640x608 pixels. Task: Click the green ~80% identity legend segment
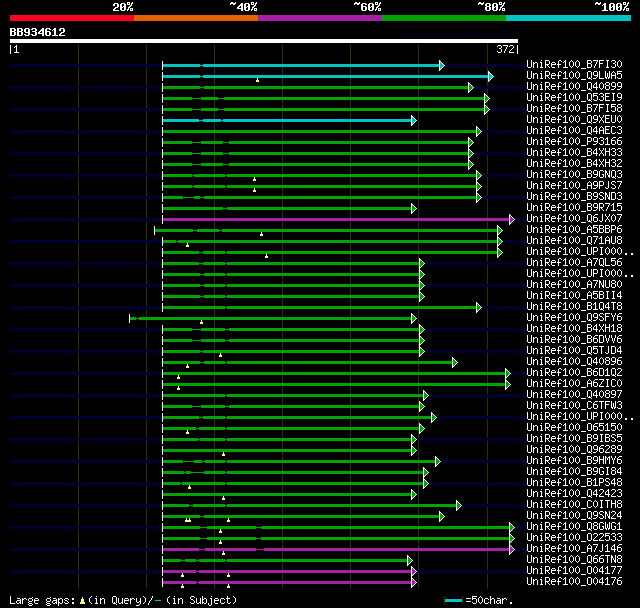pos(444,18)
